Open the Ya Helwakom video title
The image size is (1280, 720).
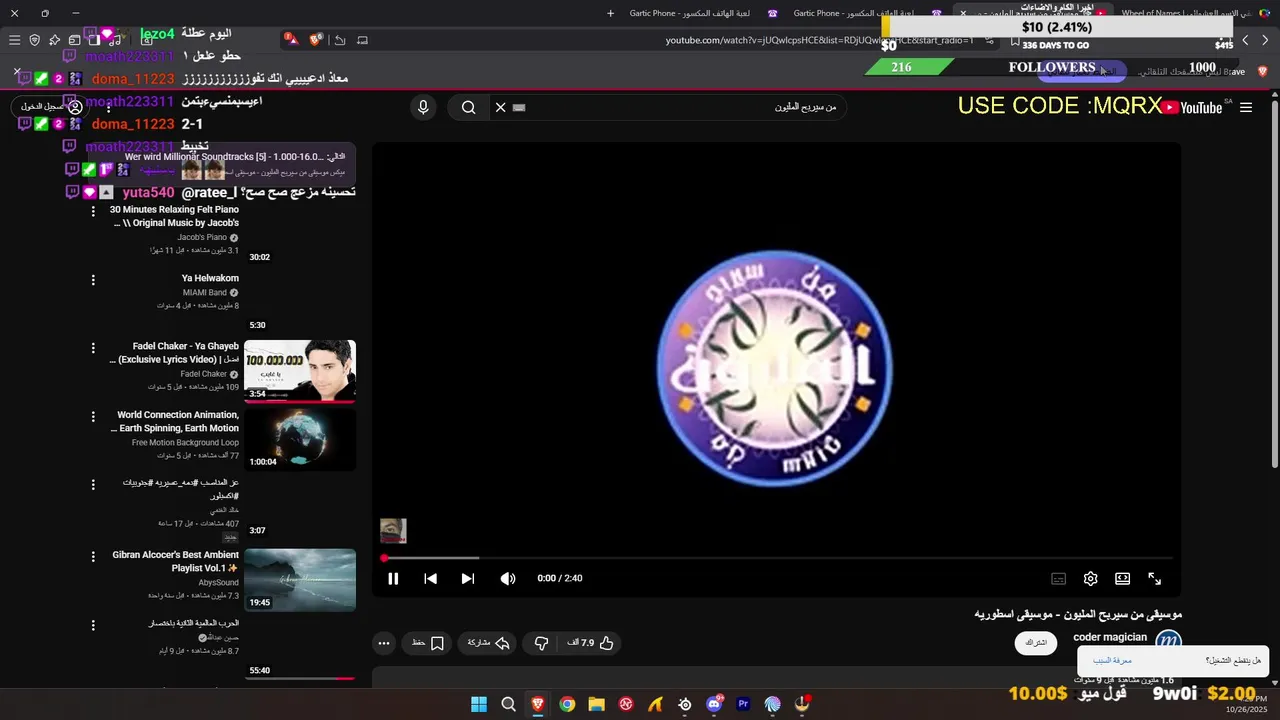pos(210,278)
